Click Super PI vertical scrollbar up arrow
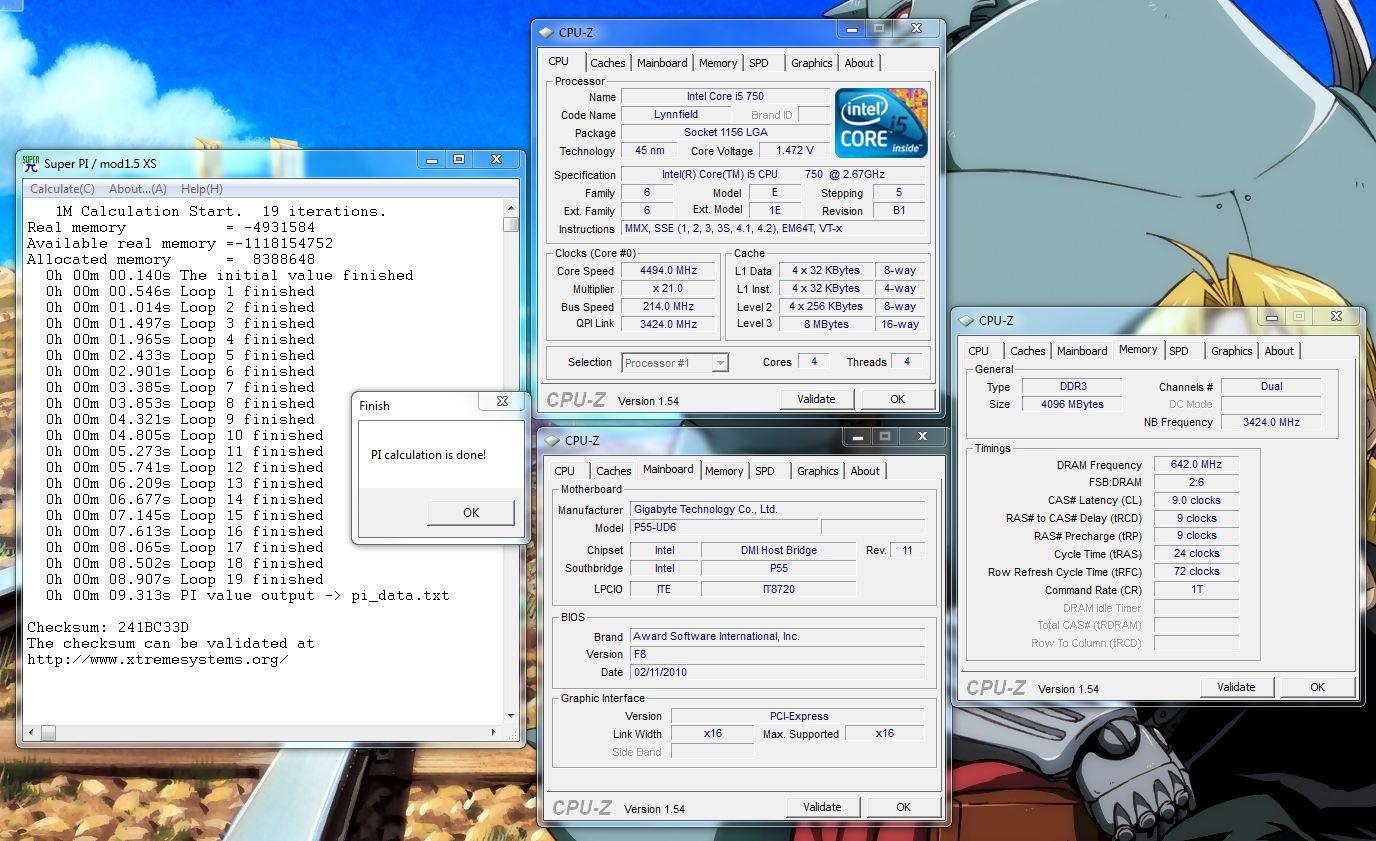Viewport: 1376px width, 841px height. [x=511, y=208]
